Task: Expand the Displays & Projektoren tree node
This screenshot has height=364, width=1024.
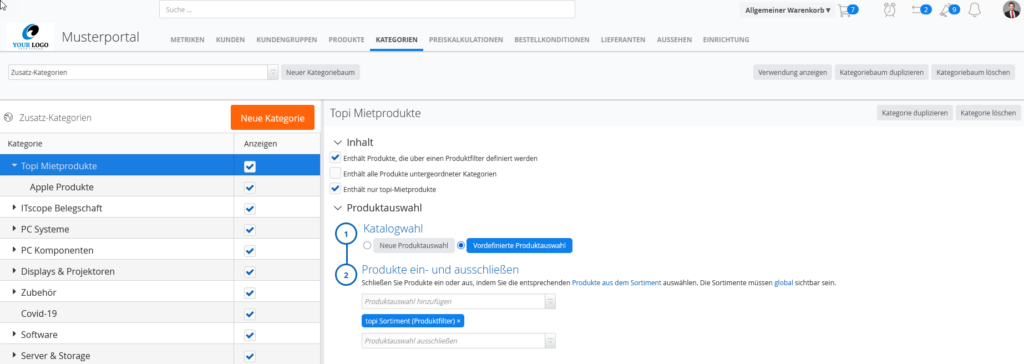Action: click(x=15, y=271)
